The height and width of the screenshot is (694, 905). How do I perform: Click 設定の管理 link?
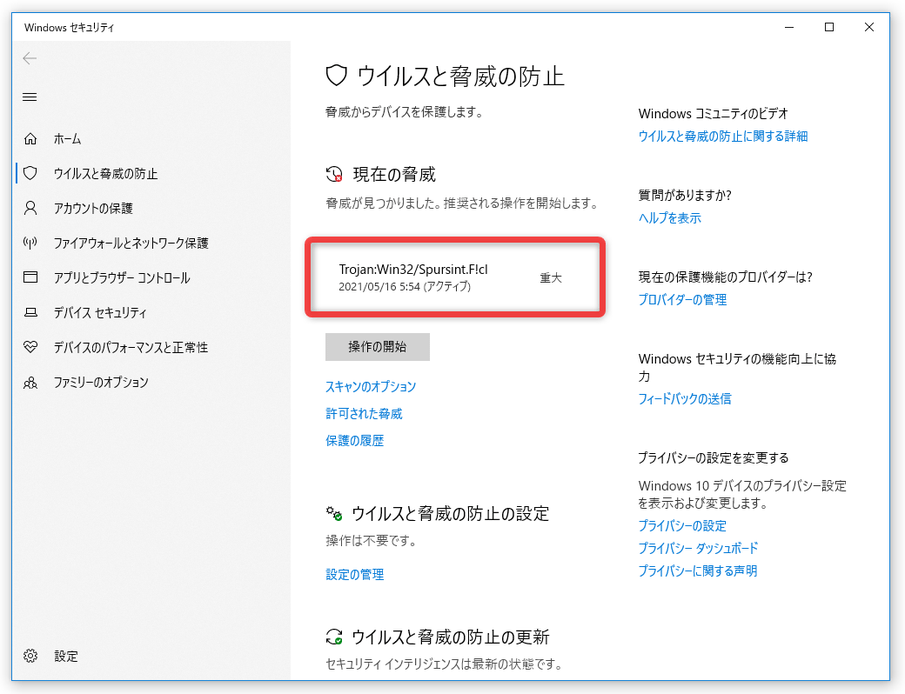[x=354, y=574]
